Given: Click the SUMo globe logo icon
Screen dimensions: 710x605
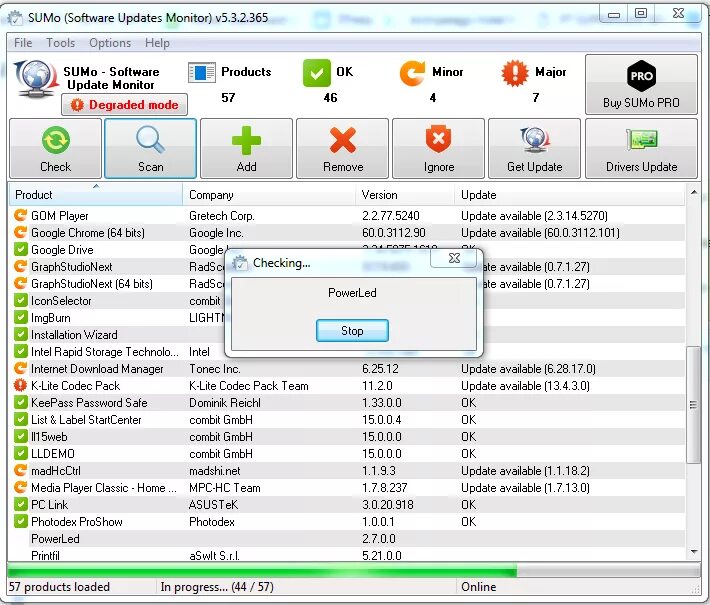Looking at the screenshot, I should point(36,79).
